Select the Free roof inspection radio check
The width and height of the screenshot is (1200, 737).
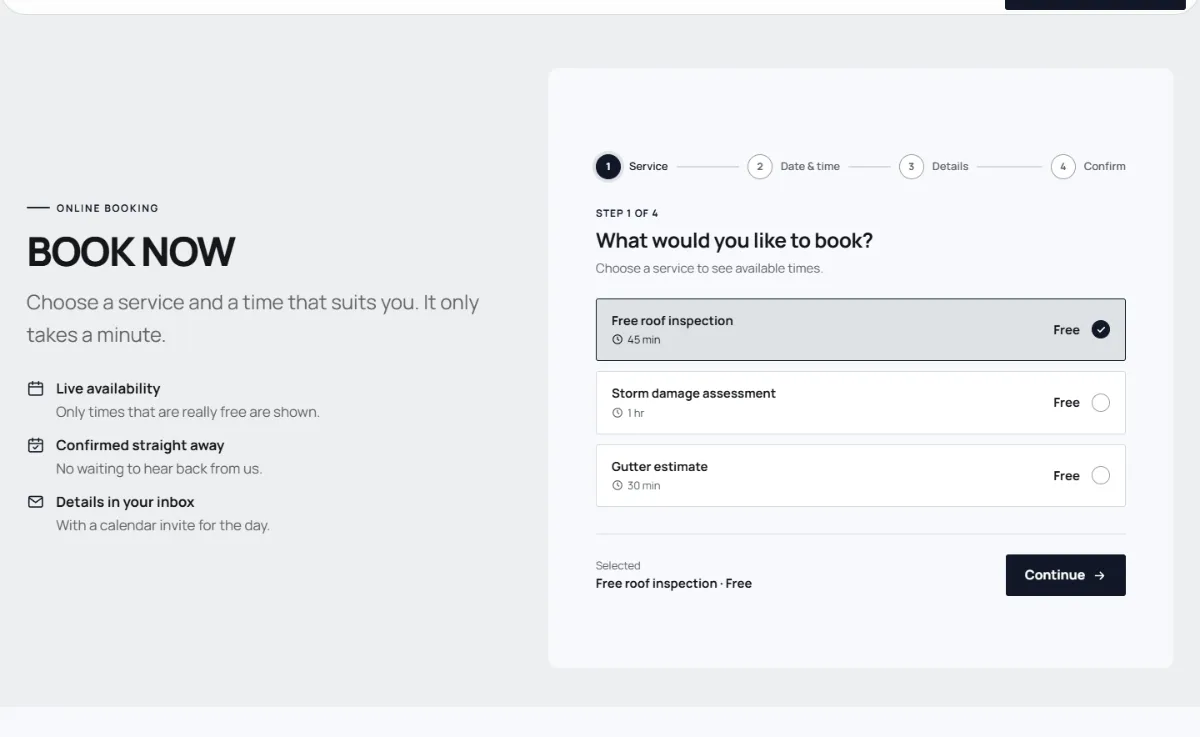[1101, 330]
